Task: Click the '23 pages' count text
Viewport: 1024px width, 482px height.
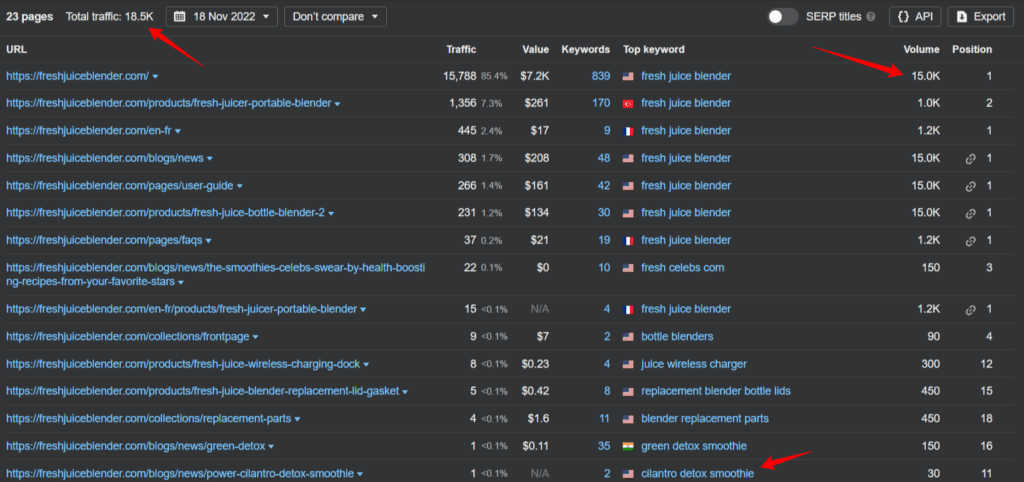Action: (29, 17)
